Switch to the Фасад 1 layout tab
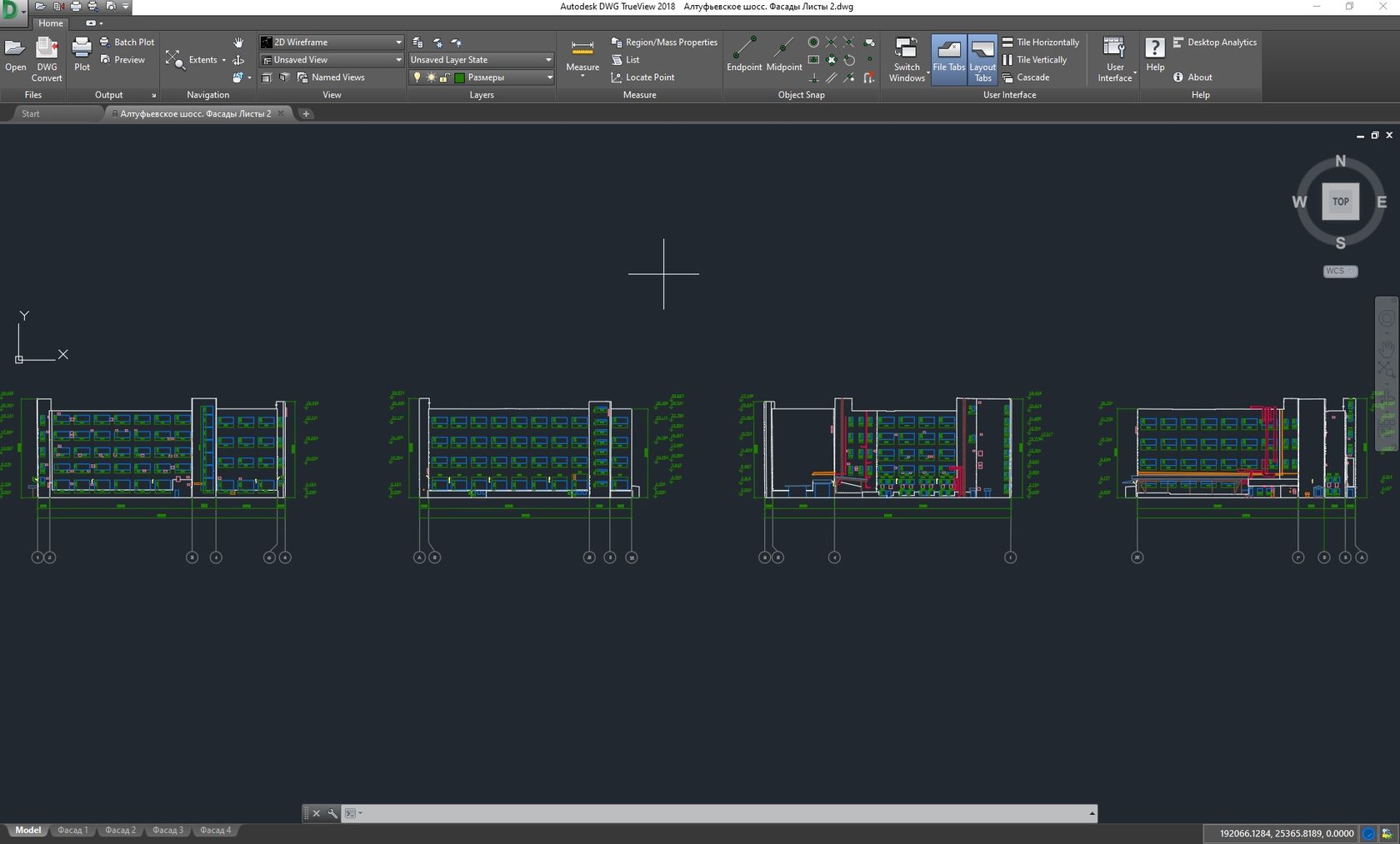1400x844 pixels. pyautogui.click(x=72, y=830)
